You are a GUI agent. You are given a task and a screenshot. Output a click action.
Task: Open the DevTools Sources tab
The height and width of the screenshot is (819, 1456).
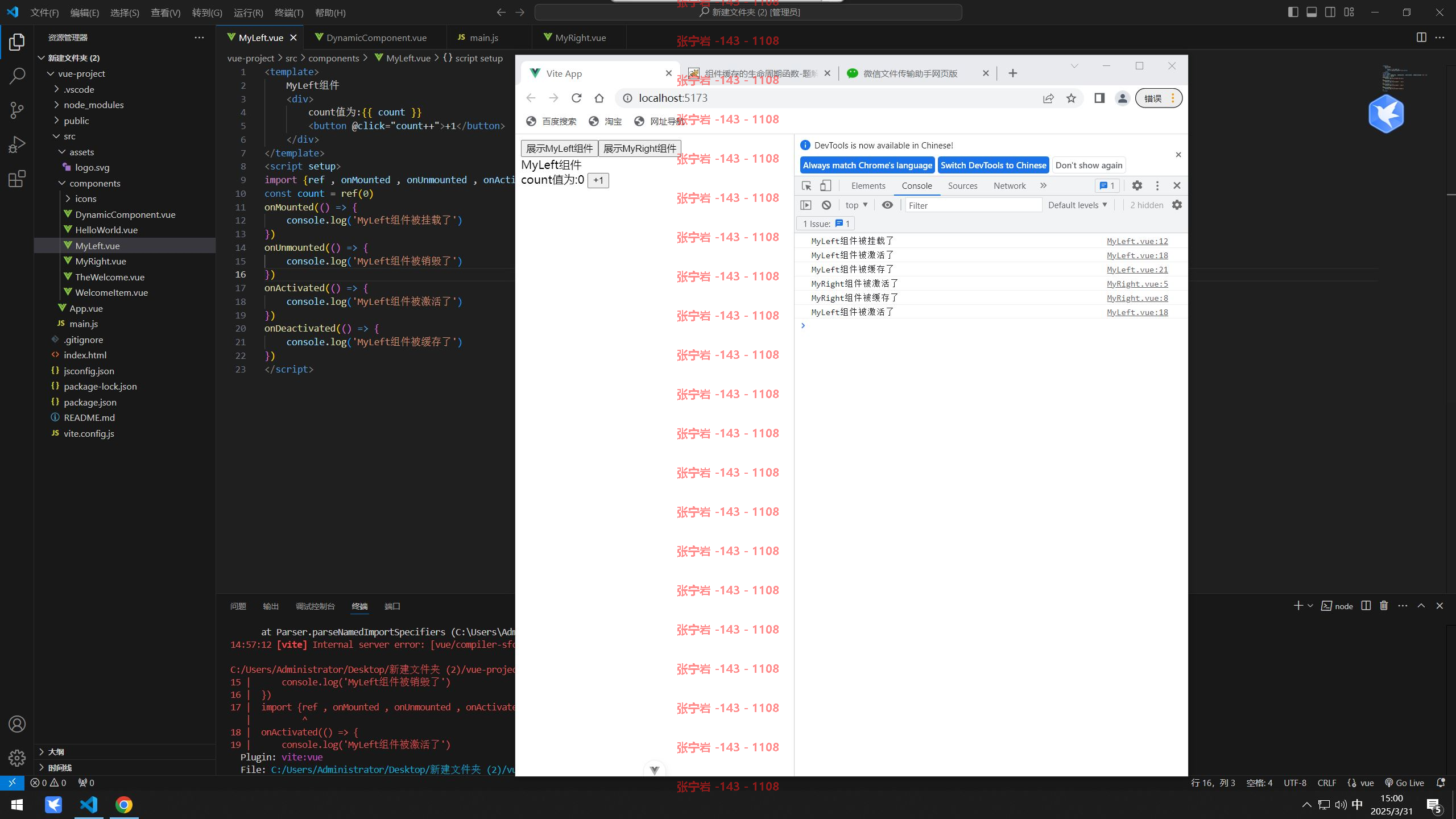click(x=962, y=185)
